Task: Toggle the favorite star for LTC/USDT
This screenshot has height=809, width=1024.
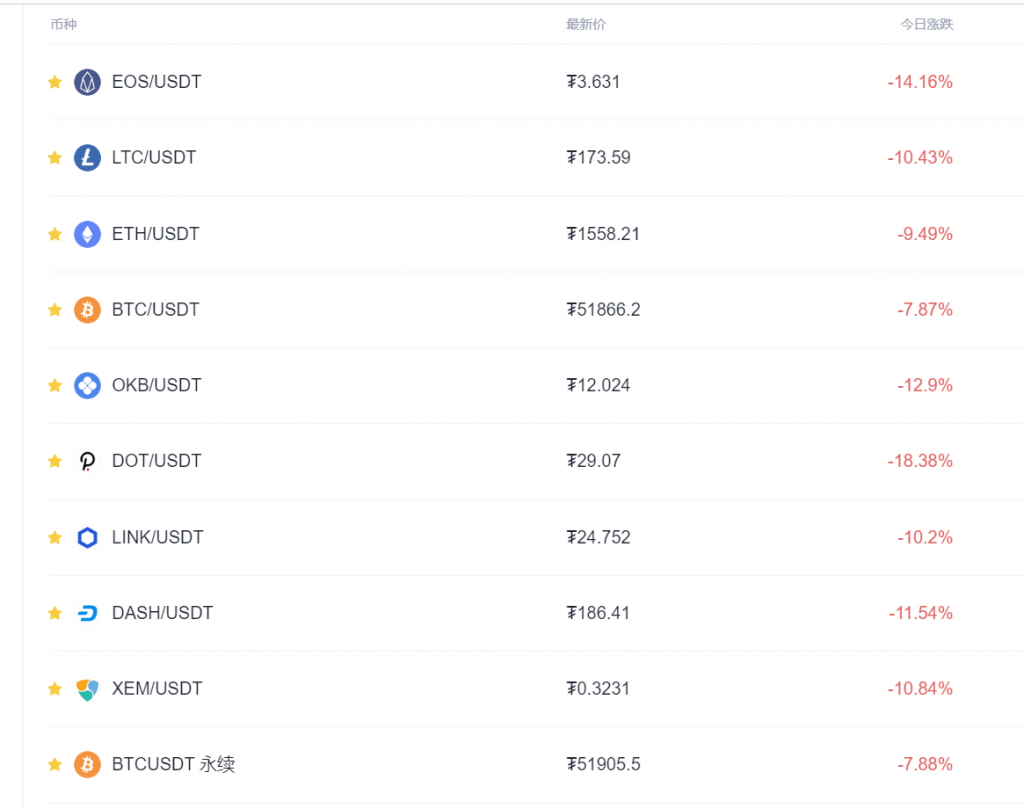Action: (x=55, y=158)
